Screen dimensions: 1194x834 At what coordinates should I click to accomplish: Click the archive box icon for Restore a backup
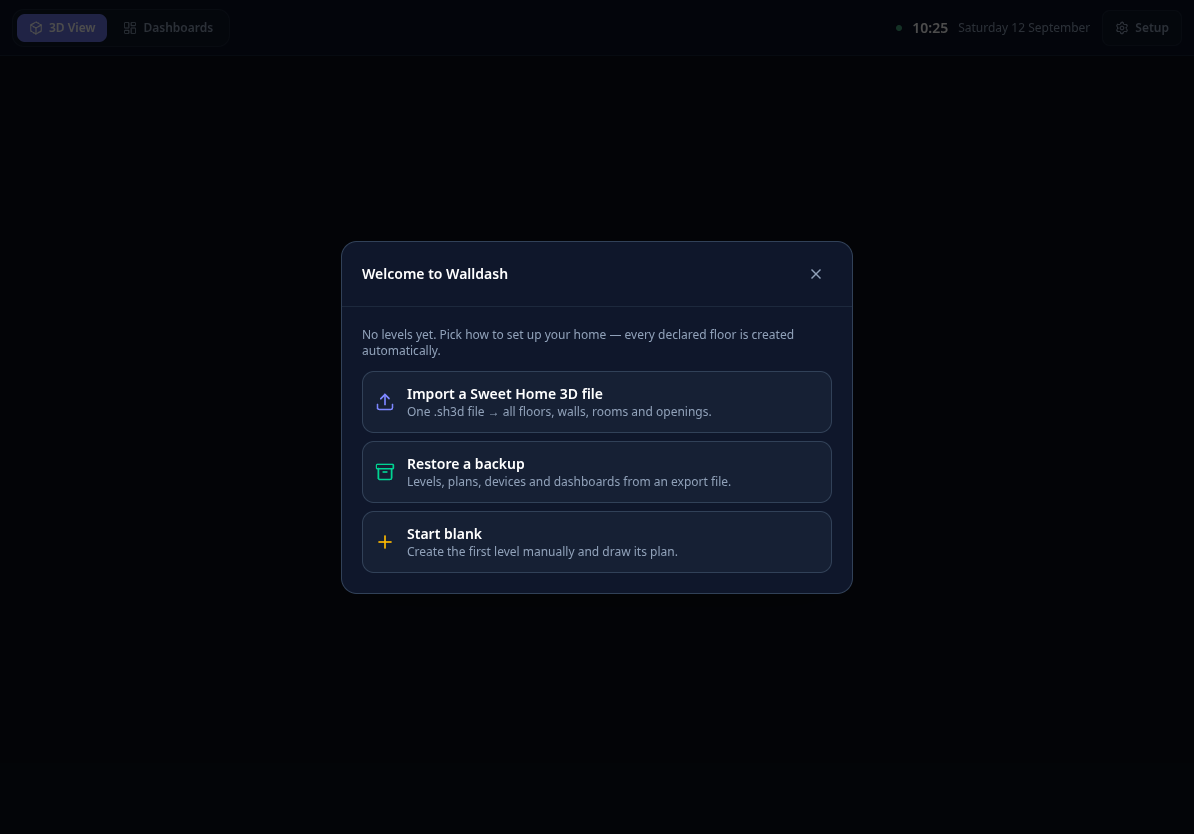pos(385,472)
